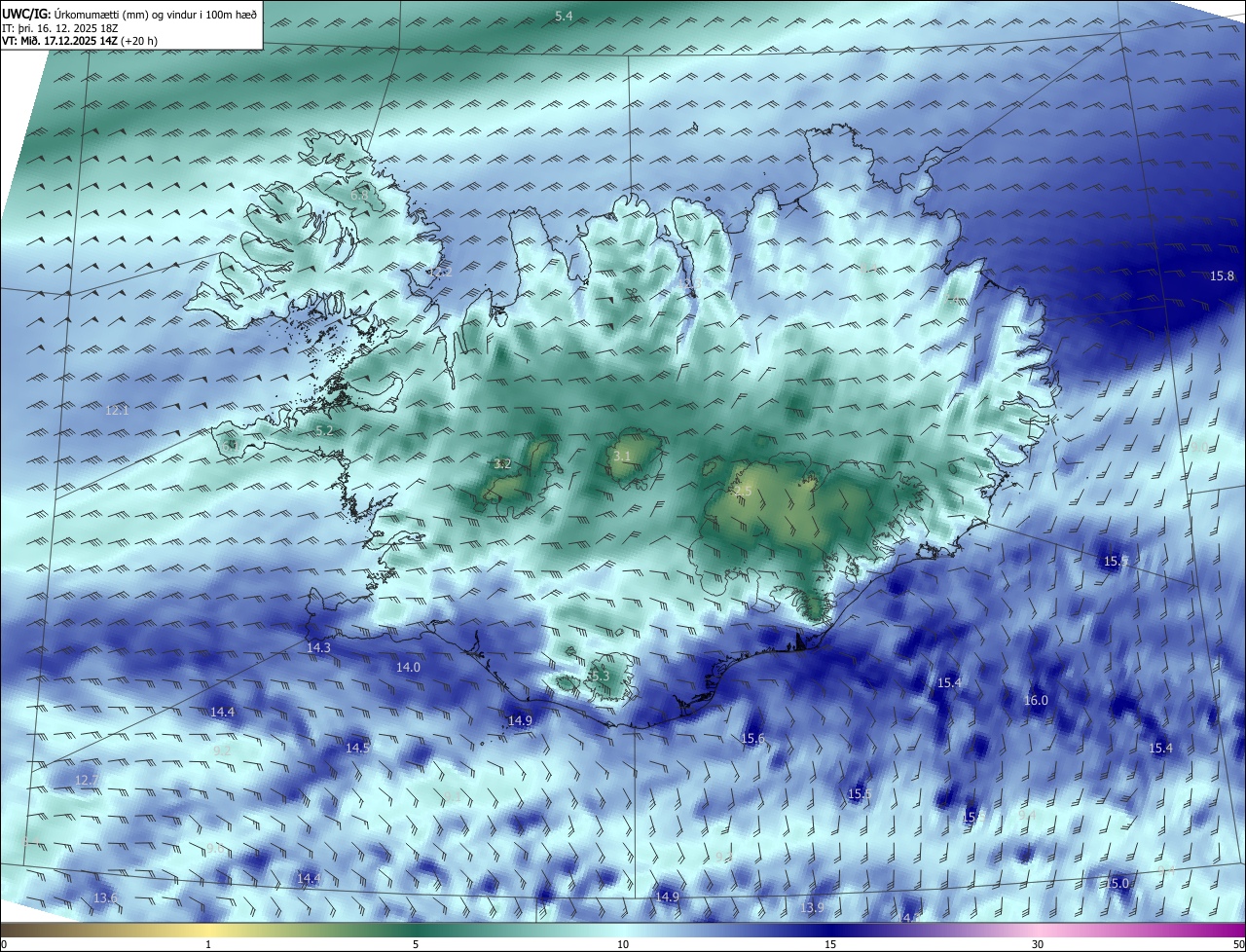The height and width of the screenshot is (952, 1246).
Task: Click the colour scale tick label 0
Action: 4,944
